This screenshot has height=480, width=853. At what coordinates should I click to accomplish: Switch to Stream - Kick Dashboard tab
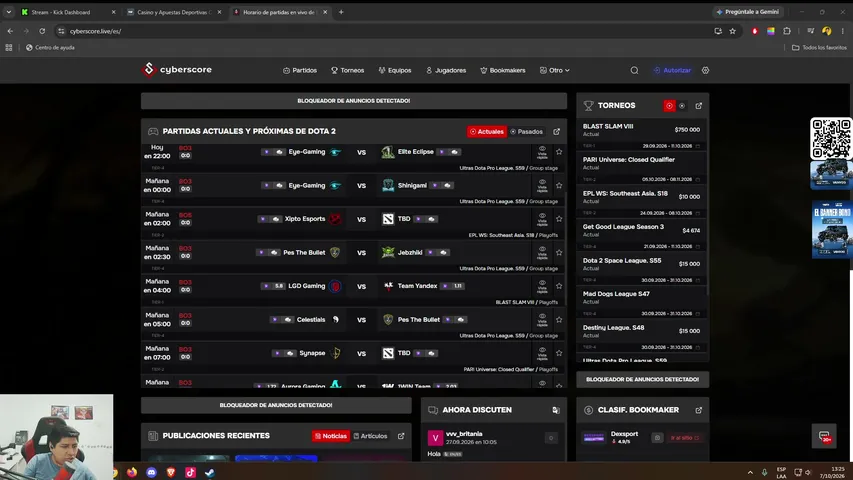[x=68, y=12]
